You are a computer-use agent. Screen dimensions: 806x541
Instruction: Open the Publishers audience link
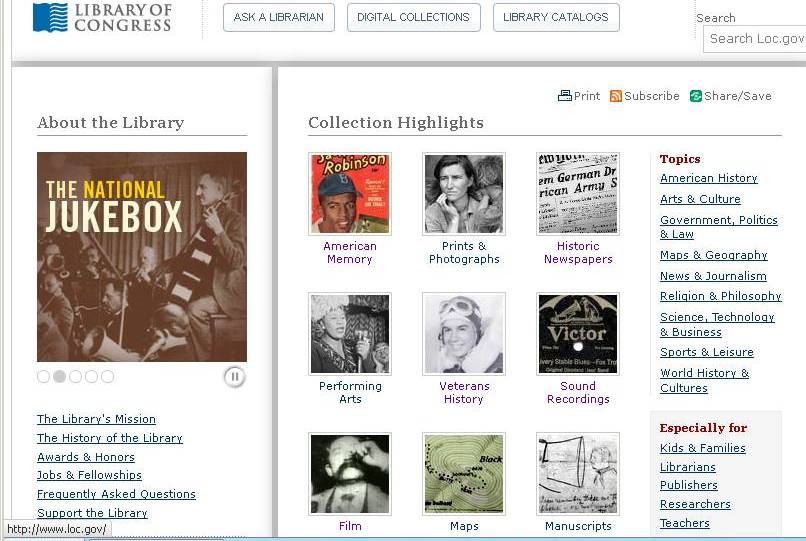tap(689, 485)
